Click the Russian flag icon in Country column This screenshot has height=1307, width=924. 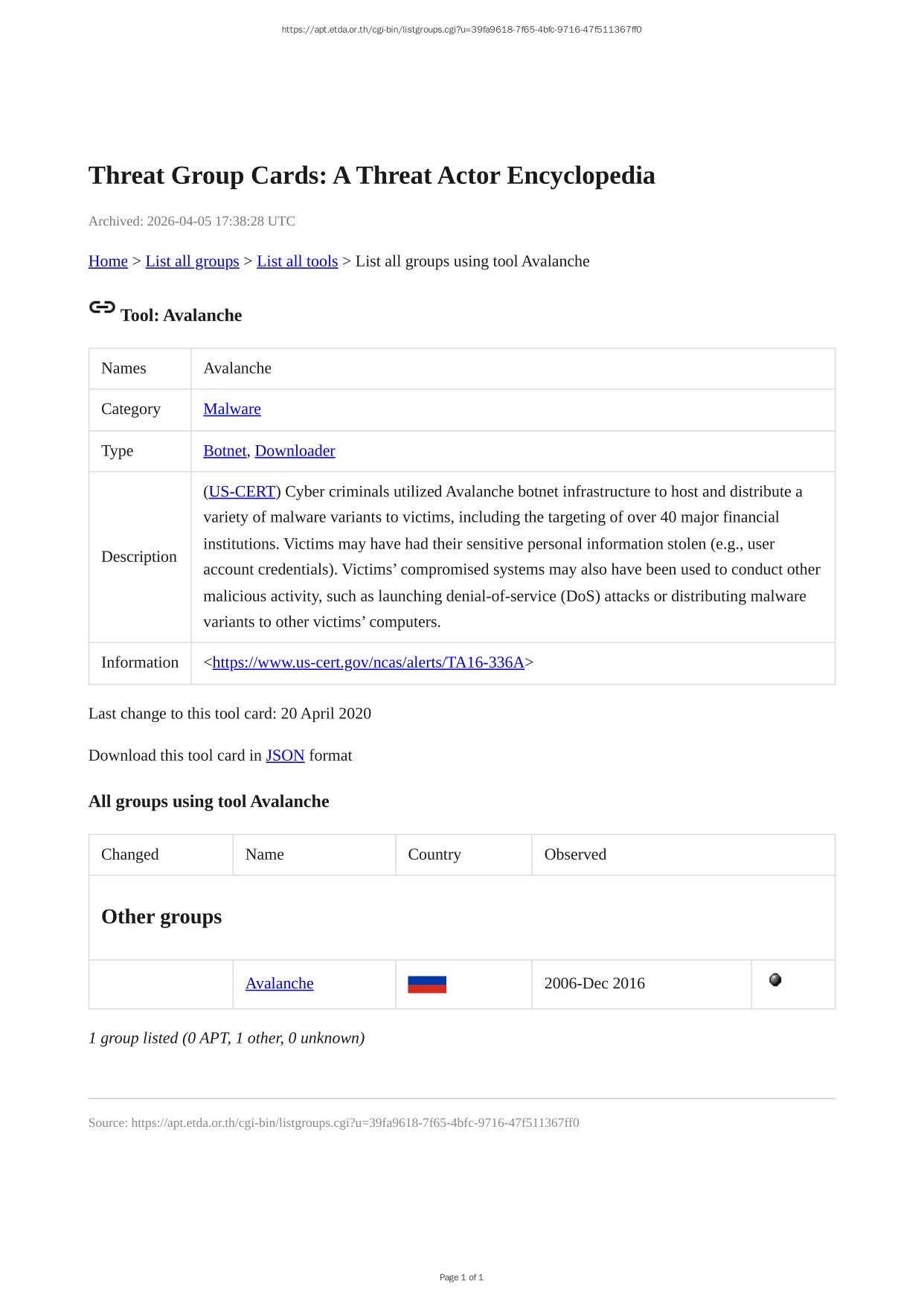pyautogui.click(x=427, y=984)
